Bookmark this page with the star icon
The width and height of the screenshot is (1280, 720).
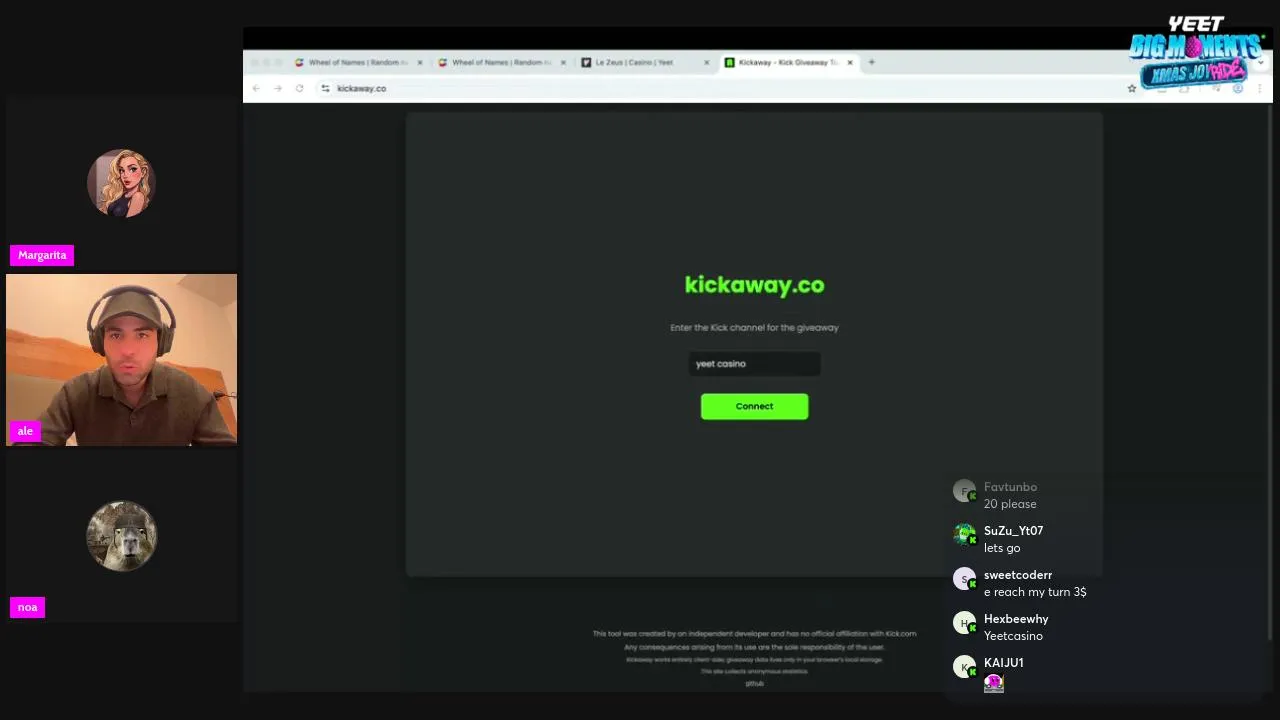[x=1132, y=88]
